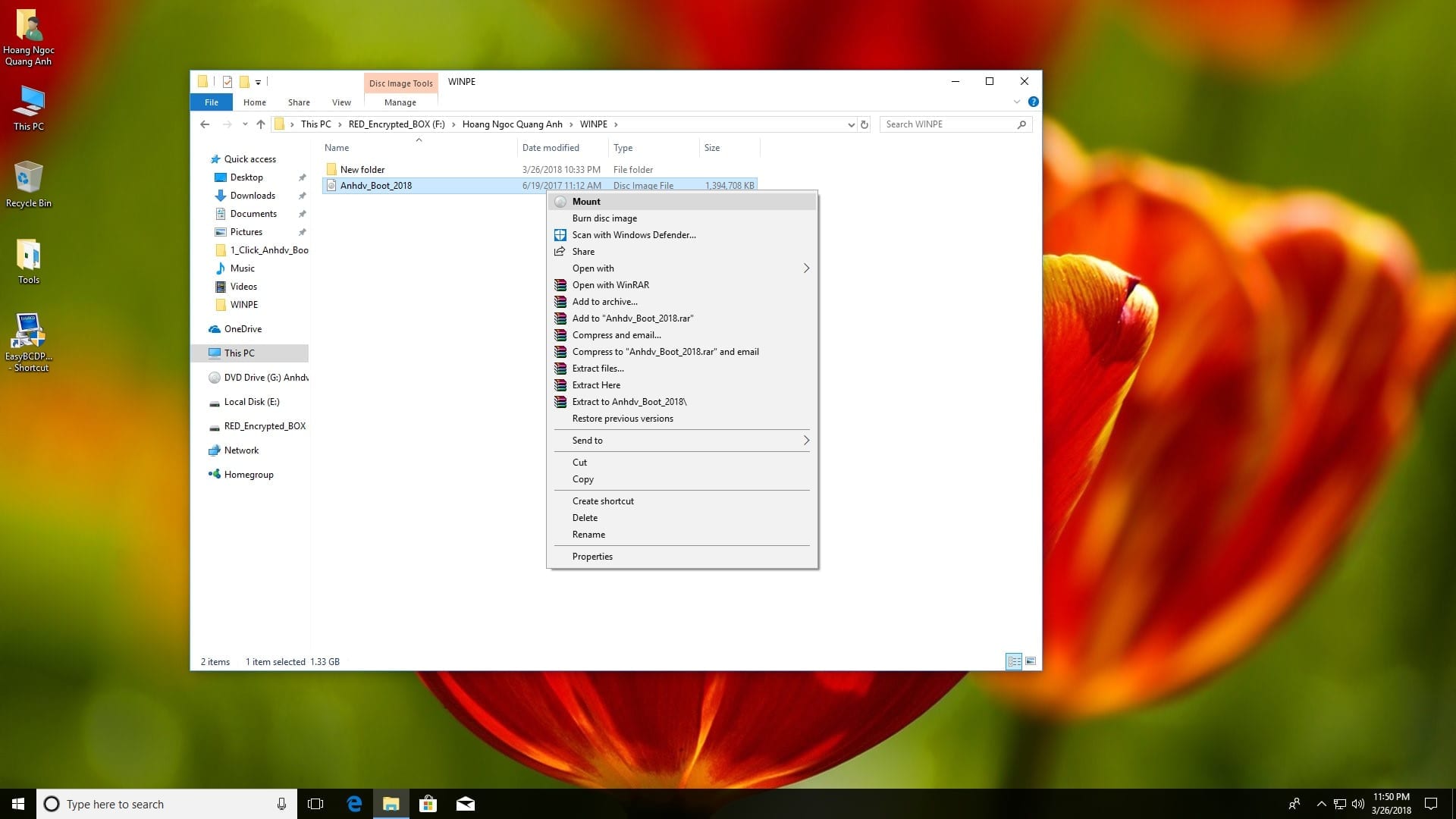Screen dimensions: 1456x819
Task: Open Mail app from taskbar
Action: 465,804
